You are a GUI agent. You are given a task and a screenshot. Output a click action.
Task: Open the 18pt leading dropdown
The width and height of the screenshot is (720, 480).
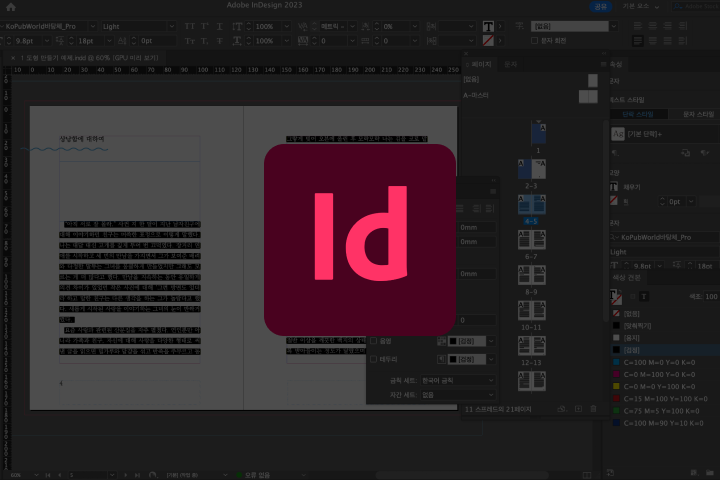[x=109, y=41]
